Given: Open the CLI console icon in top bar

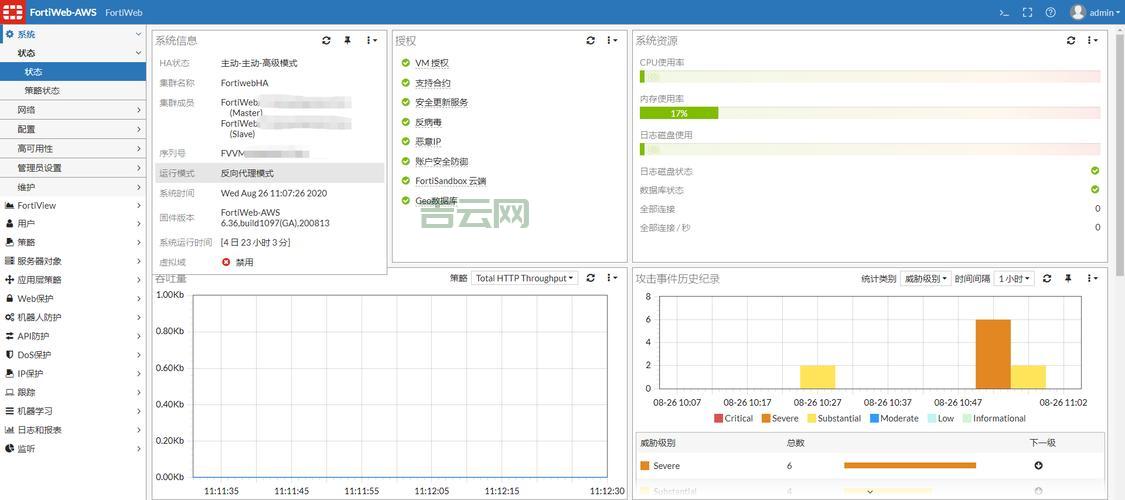Looking at the screenshot, I should (1004, 13).
